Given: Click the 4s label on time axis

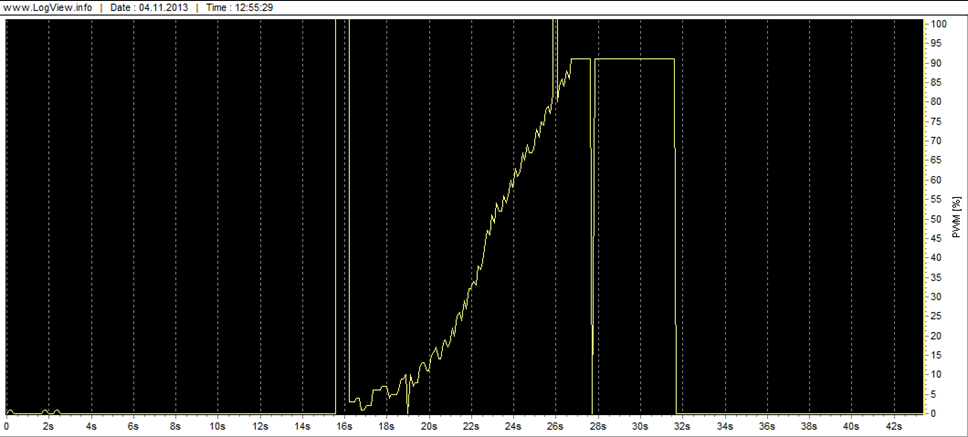Looking at the screenshot, I should (91, 426).
